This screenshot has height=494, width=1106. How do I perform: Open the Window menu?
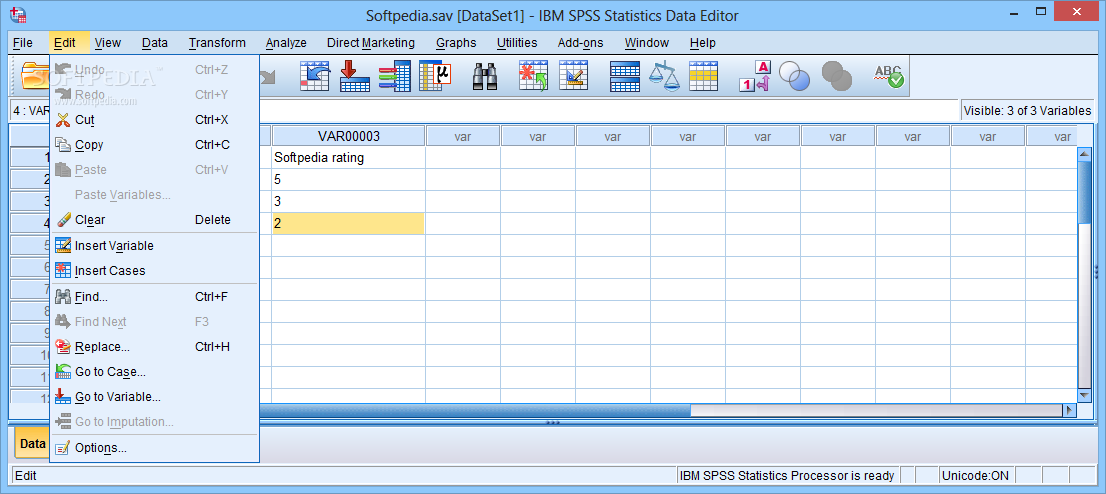(646, 43)
